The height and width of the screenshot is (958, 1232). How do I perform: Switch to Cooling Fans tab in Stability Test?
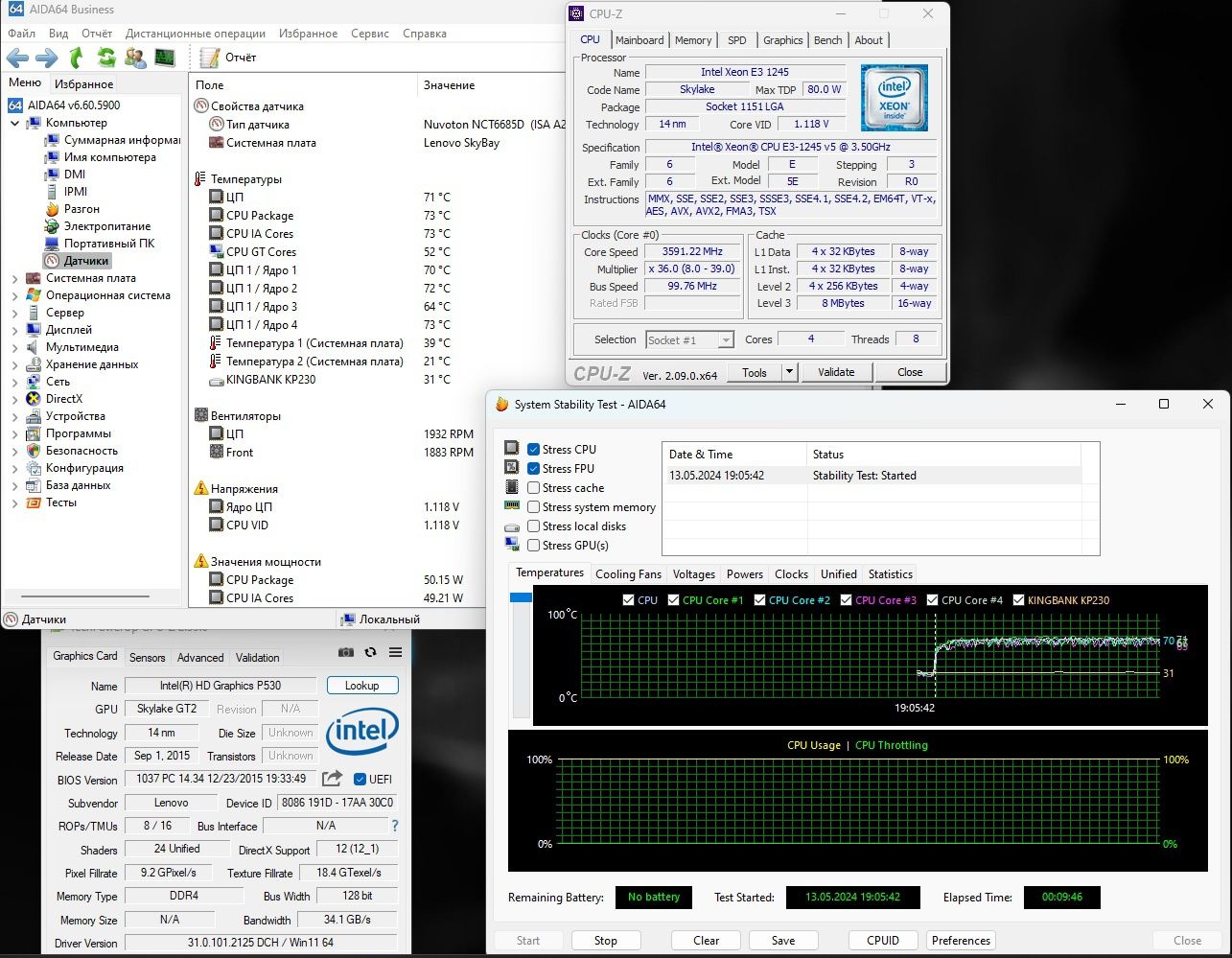point(628,573)
